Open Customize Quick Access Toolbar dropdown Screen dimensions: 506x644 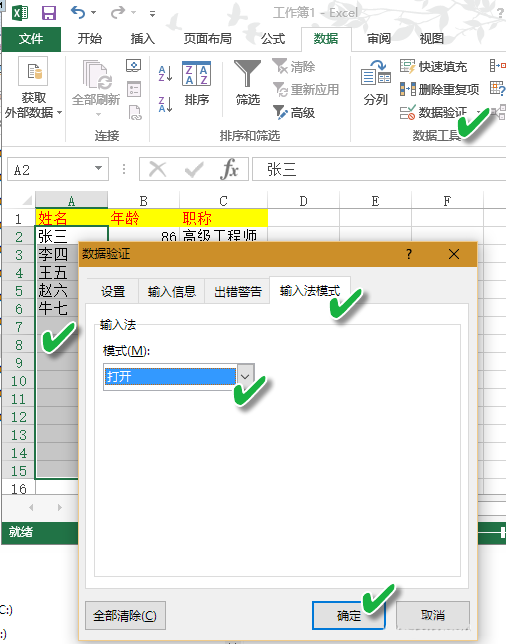[152, 14]
